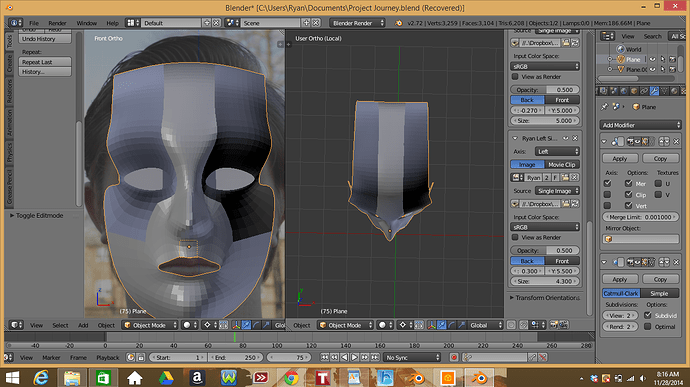Toggle visibility eye for Plane in outliner
The image size is (690, 387).
[653, 59]
